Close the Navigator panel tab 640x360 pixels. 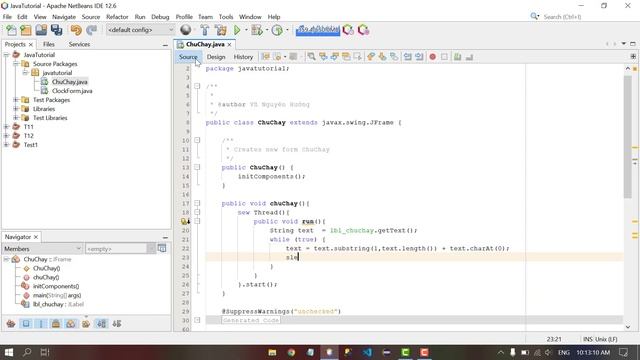coord(36,237)
